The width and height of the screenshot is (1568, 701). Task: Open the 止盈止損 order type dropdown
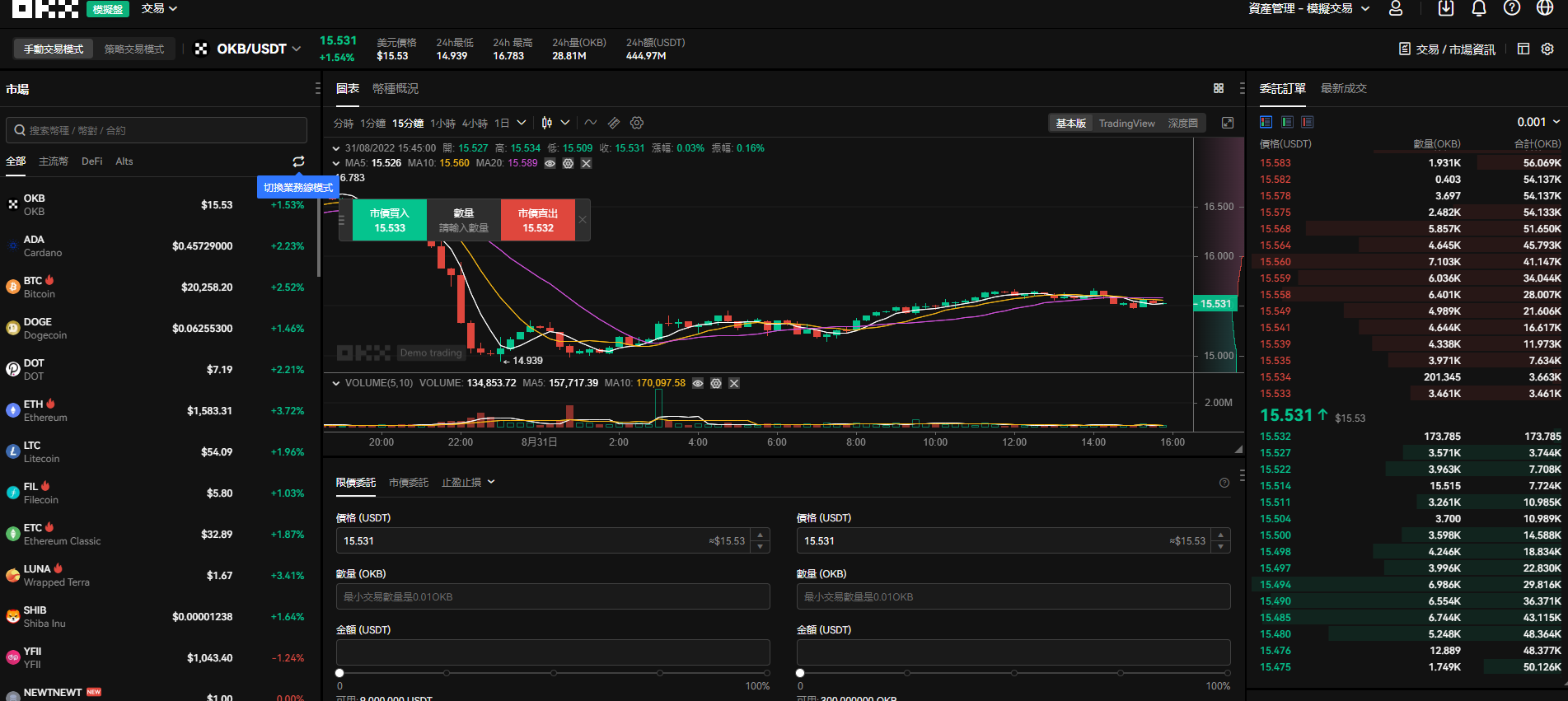click(468, 482)
